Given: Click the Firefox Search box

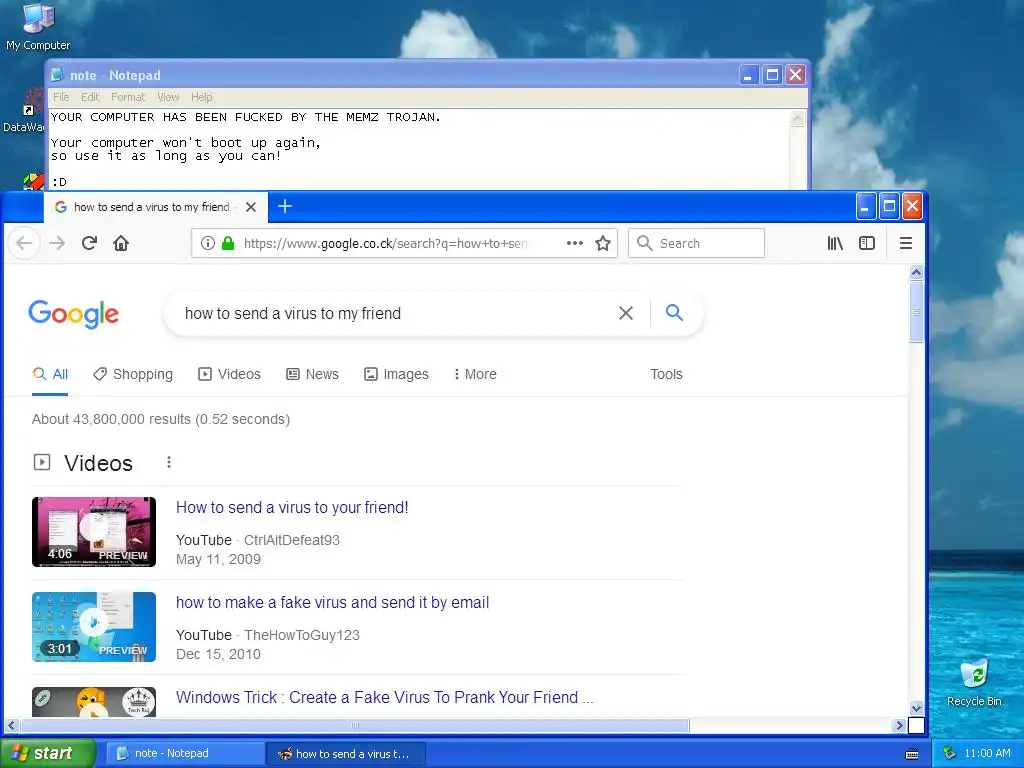Looking at the screenshot, I should pos(696,243).
